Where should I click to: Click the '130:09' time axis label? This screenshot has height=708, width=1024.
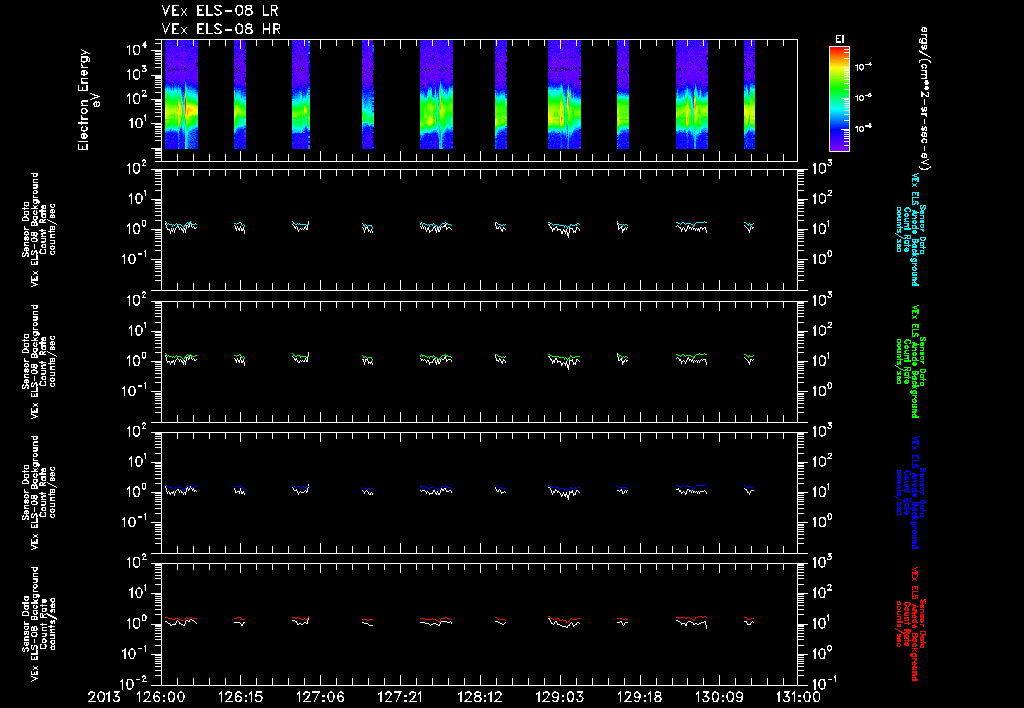(718, 698)
